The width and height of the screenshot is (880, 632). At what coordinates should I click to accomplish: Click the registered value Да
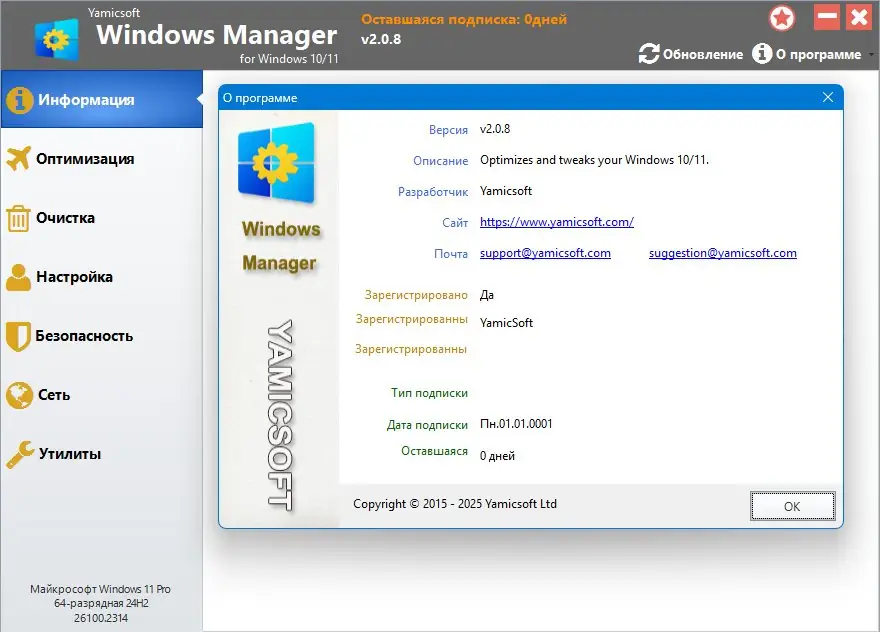click(x=487, y=295)
